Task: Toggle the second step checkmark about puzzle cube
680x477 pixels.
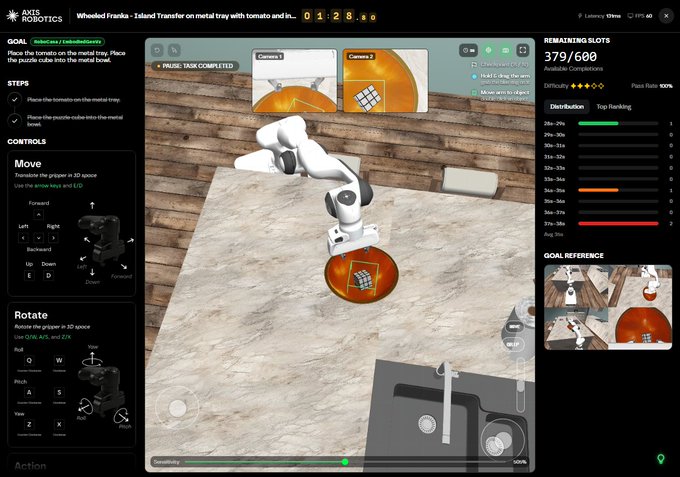Action: 15,121
